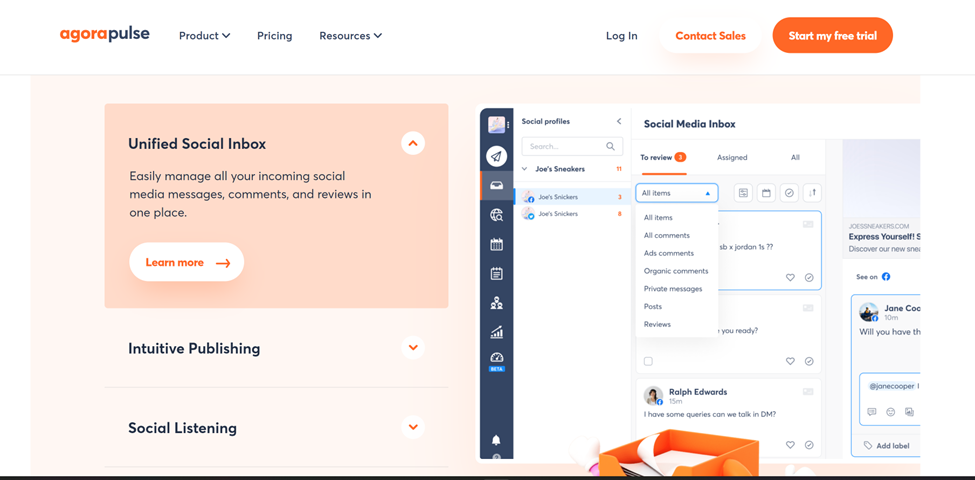This screenshot has width=975, height=480.
Task: Click the workspace avatar at sidebar top
Action: click(496, 124)
